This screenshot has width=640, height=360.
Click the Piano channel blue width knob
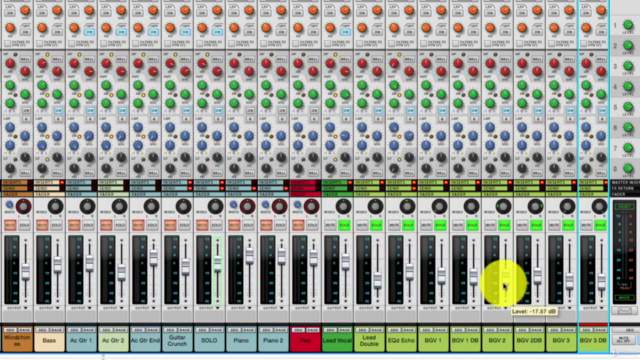(x=233, y=204)
